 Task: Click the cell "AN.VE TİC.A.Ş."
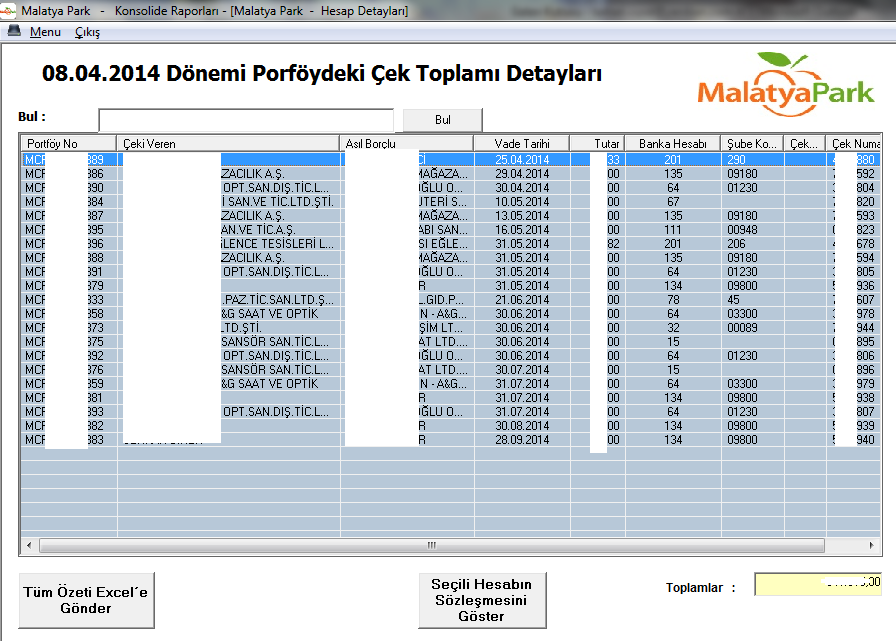pos(258,230)
